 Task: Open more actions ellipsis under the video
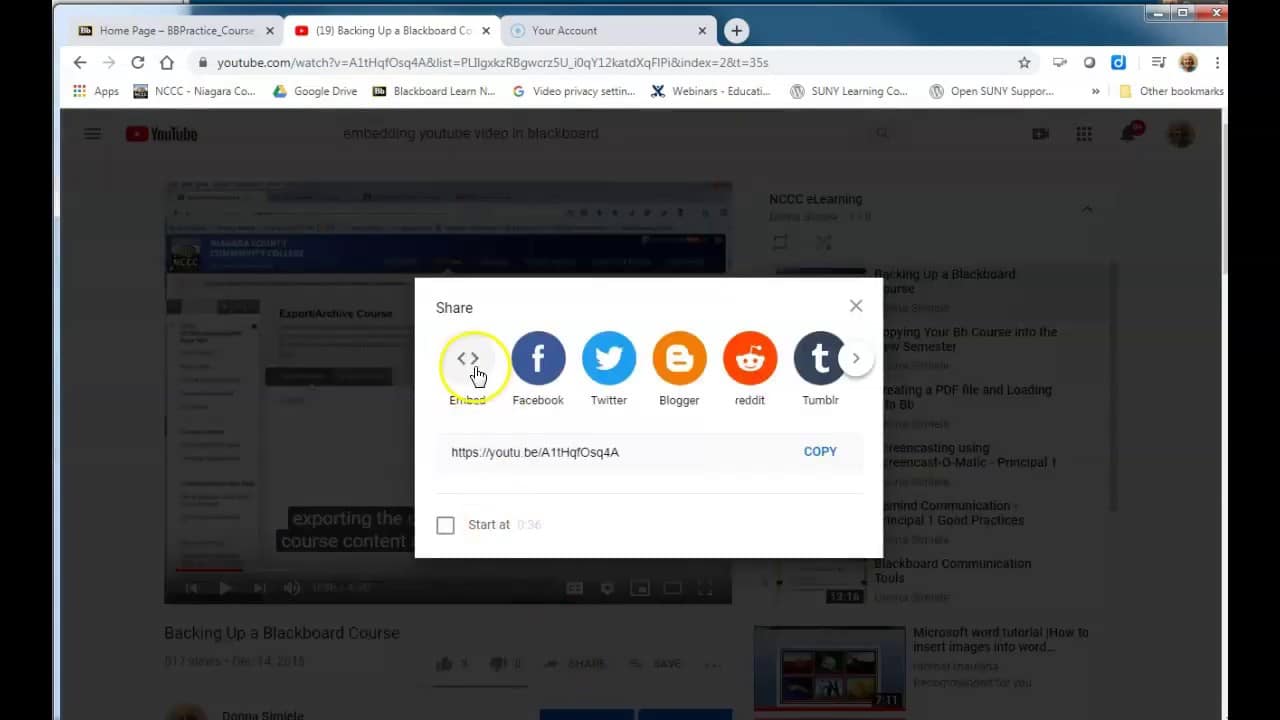(712, 664)
